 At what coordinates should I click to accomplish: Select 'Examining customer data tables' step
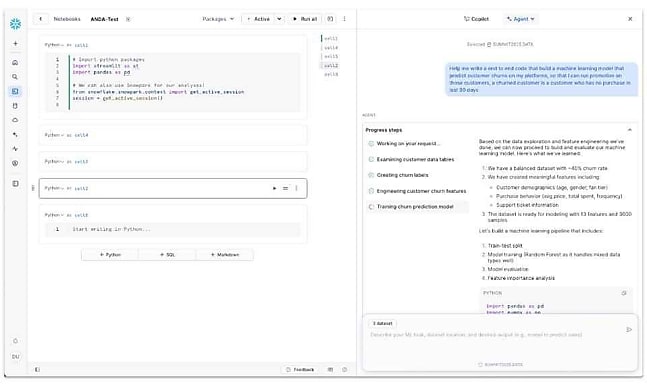[417, 159]
